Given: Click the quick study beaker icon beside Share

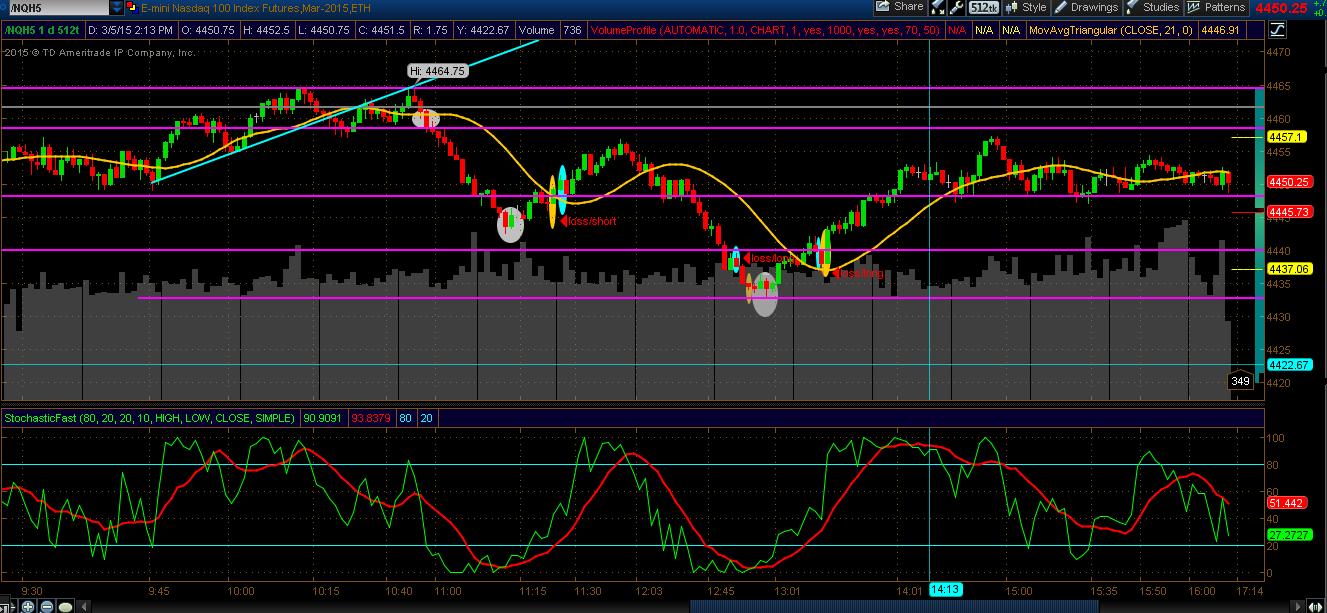Looking at the screenshot, I should [938, 7].
